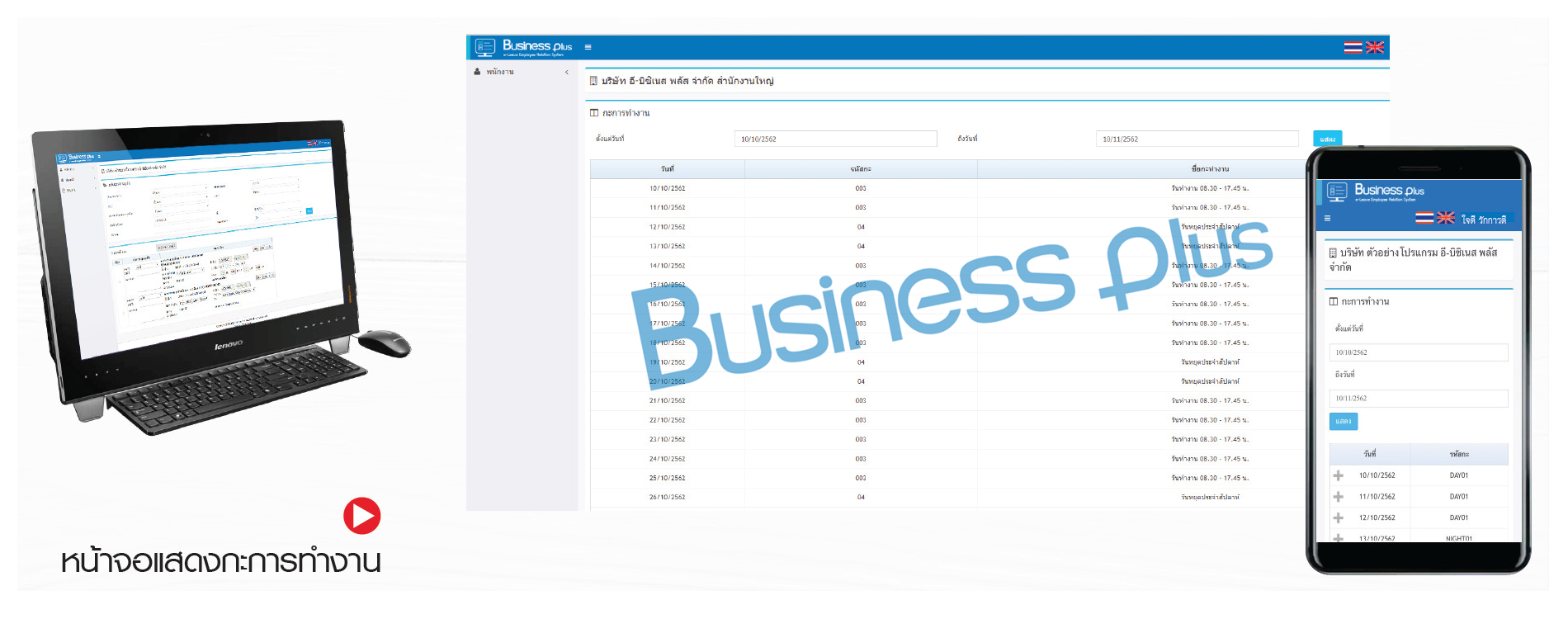This screenshot has width=1568, height=619.
Task: Click the รหัสกะ column header in desktop table
Action: pyautogui.click(x=861, y=169)
